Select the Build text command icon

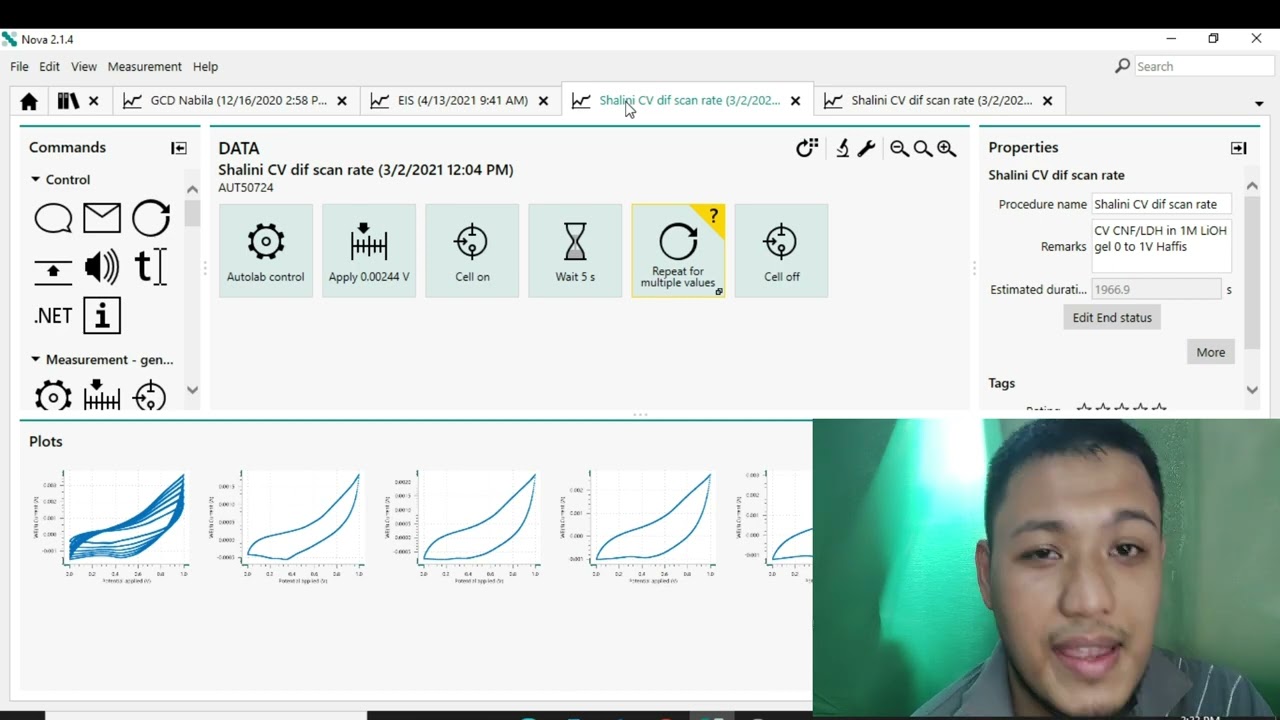coord(151,267)
